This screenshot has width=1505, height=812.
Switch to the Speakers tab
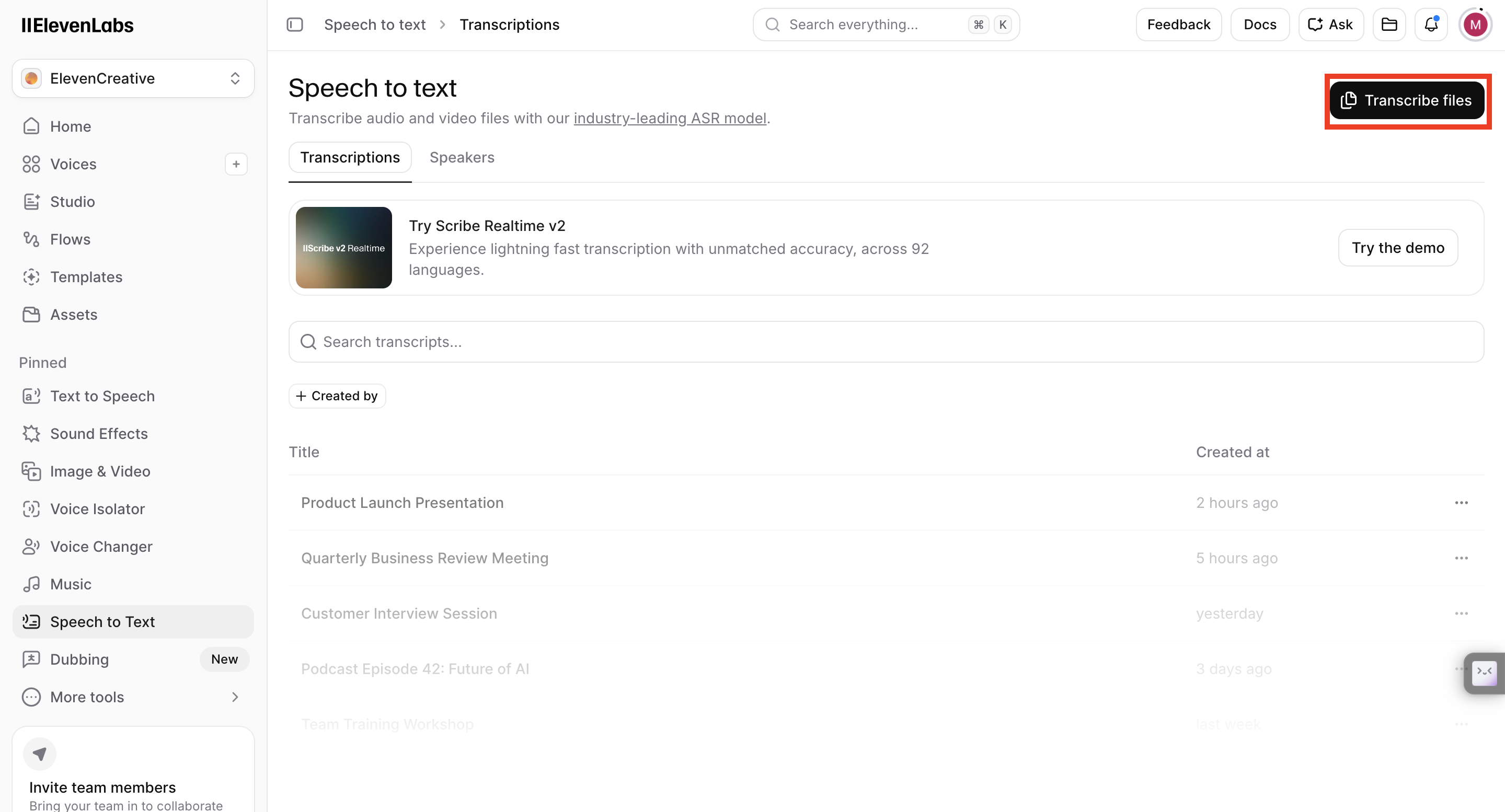coord(462,157)
